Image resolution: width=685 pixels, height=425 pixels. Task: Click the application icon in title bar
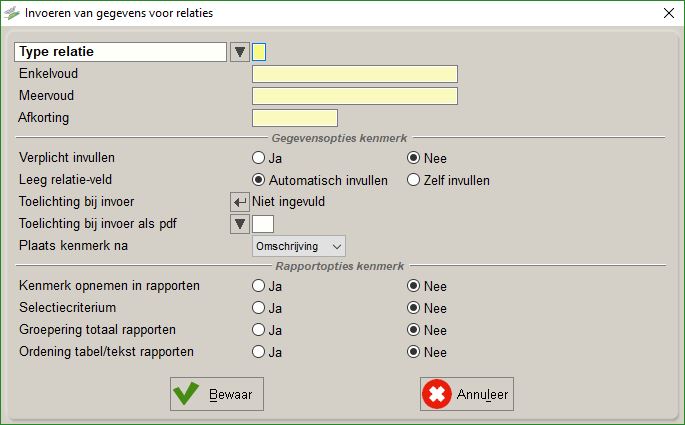click(12, 13)
